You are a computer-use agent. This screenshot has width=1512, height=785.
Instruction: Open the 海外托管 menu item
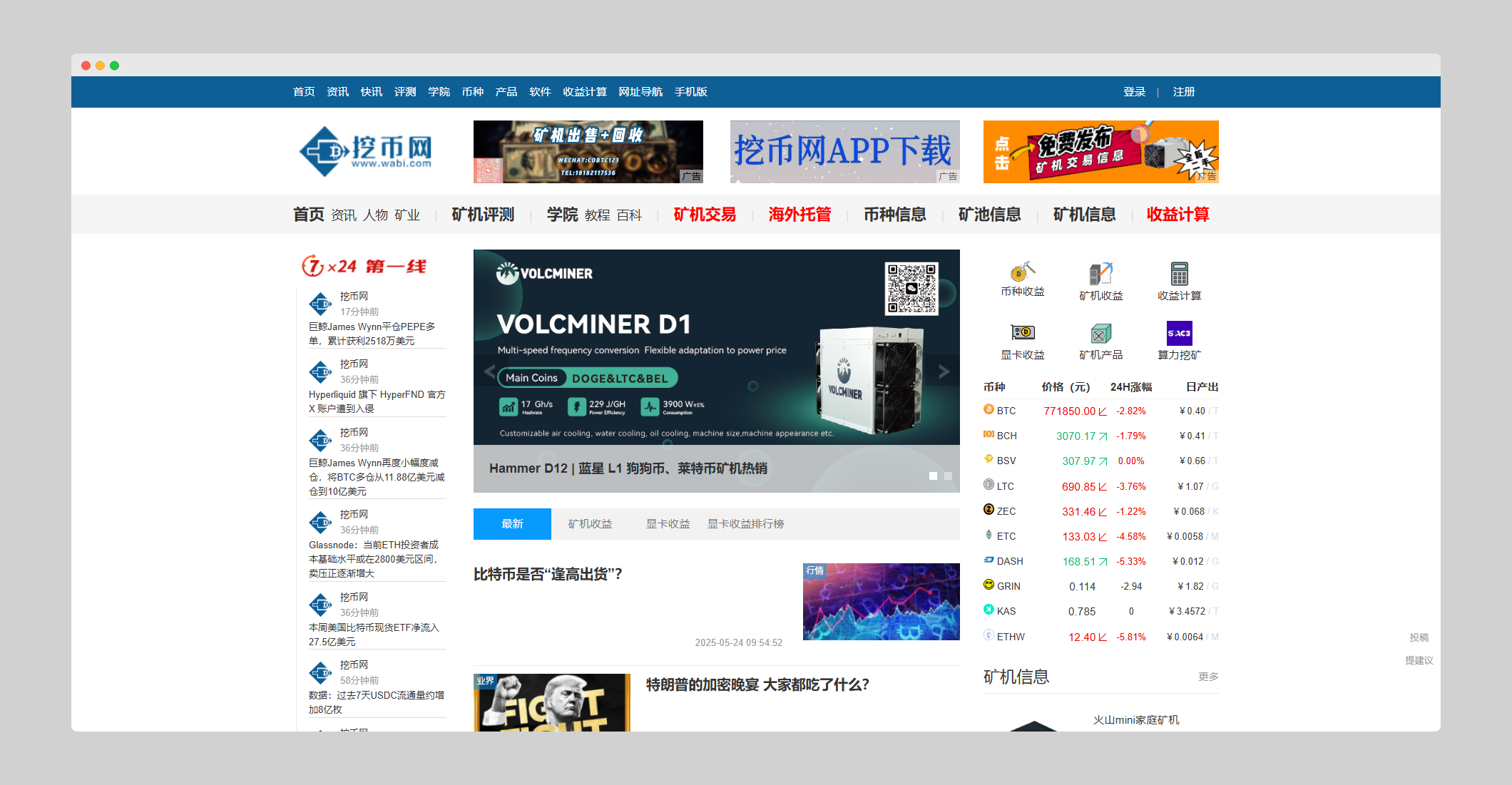pos(800,215)
